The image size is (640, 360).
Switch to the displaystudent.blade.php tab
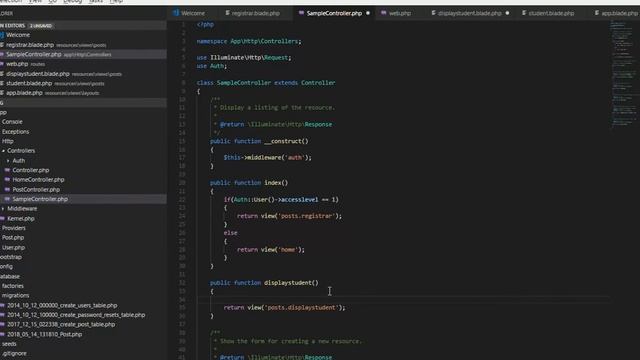(x=469, y=13)
